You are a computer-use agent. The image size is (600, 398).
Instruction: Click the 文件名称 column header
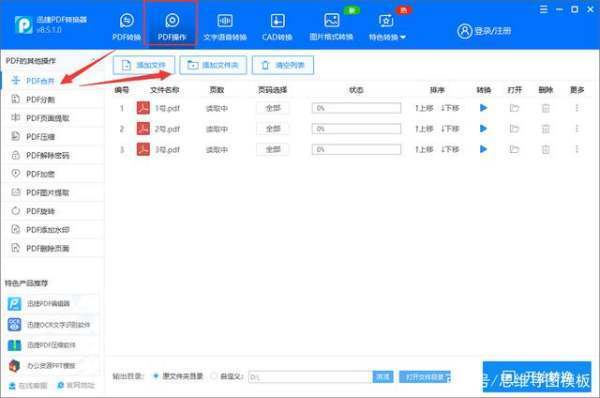coord(165,90)
